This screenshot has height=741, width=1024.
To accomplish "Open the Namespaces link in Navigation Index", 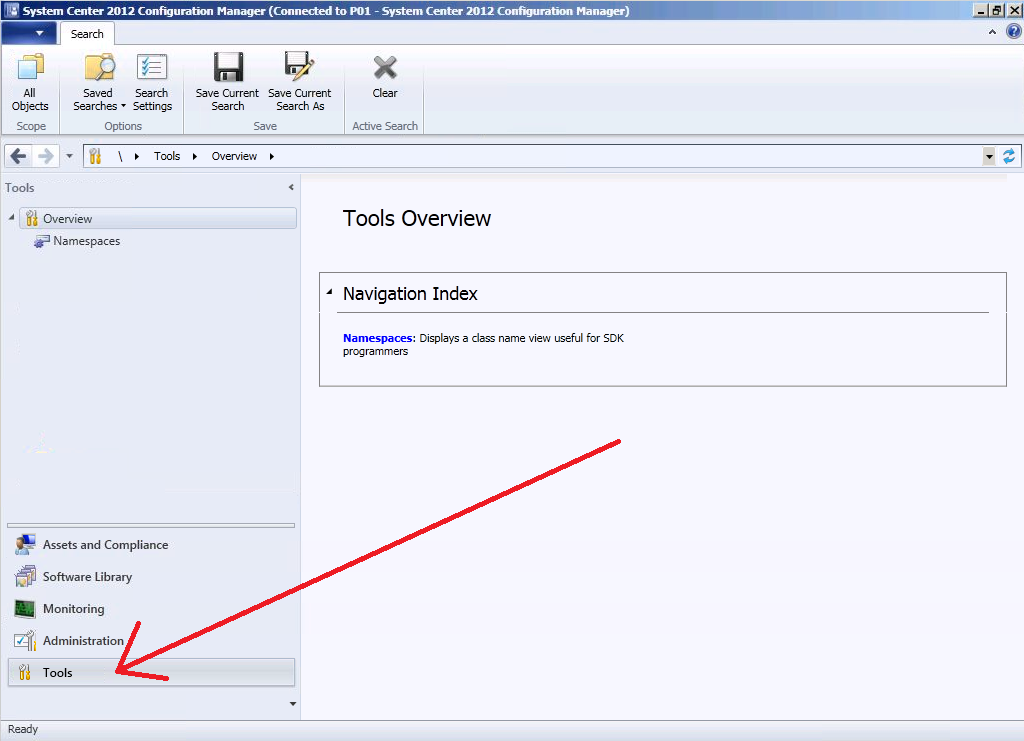I will 377,338.
